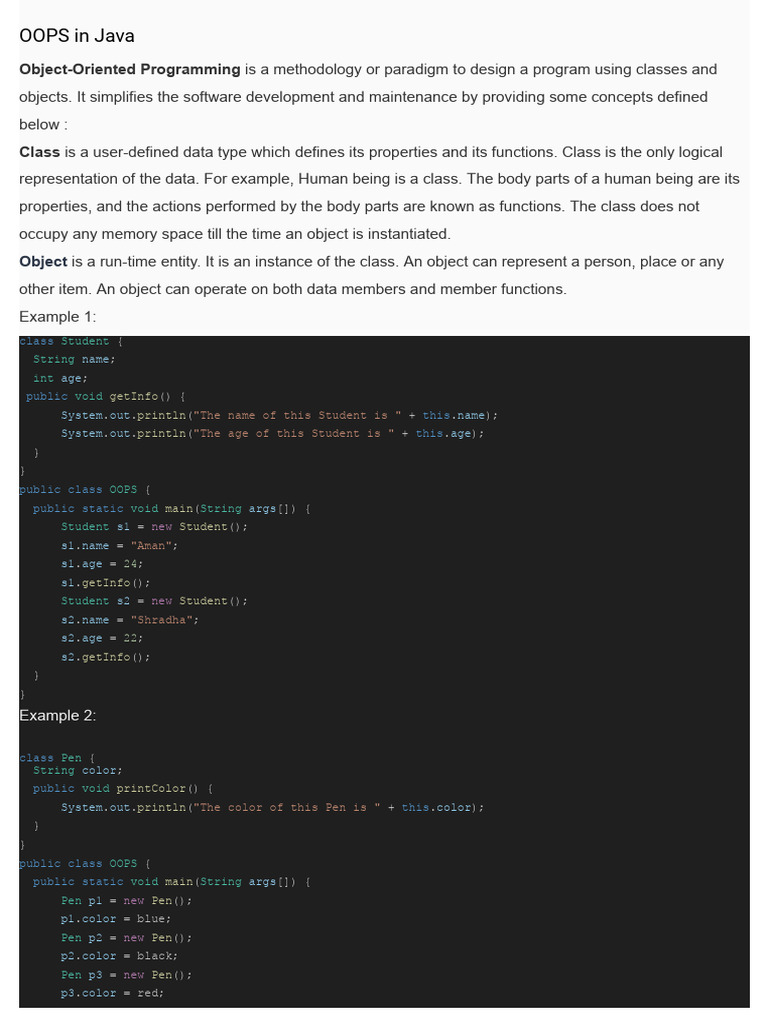This screenshot has width=768, height=1024.
Task: Click the "Student s1 = new Student();" line
Action: click(154, 527)
